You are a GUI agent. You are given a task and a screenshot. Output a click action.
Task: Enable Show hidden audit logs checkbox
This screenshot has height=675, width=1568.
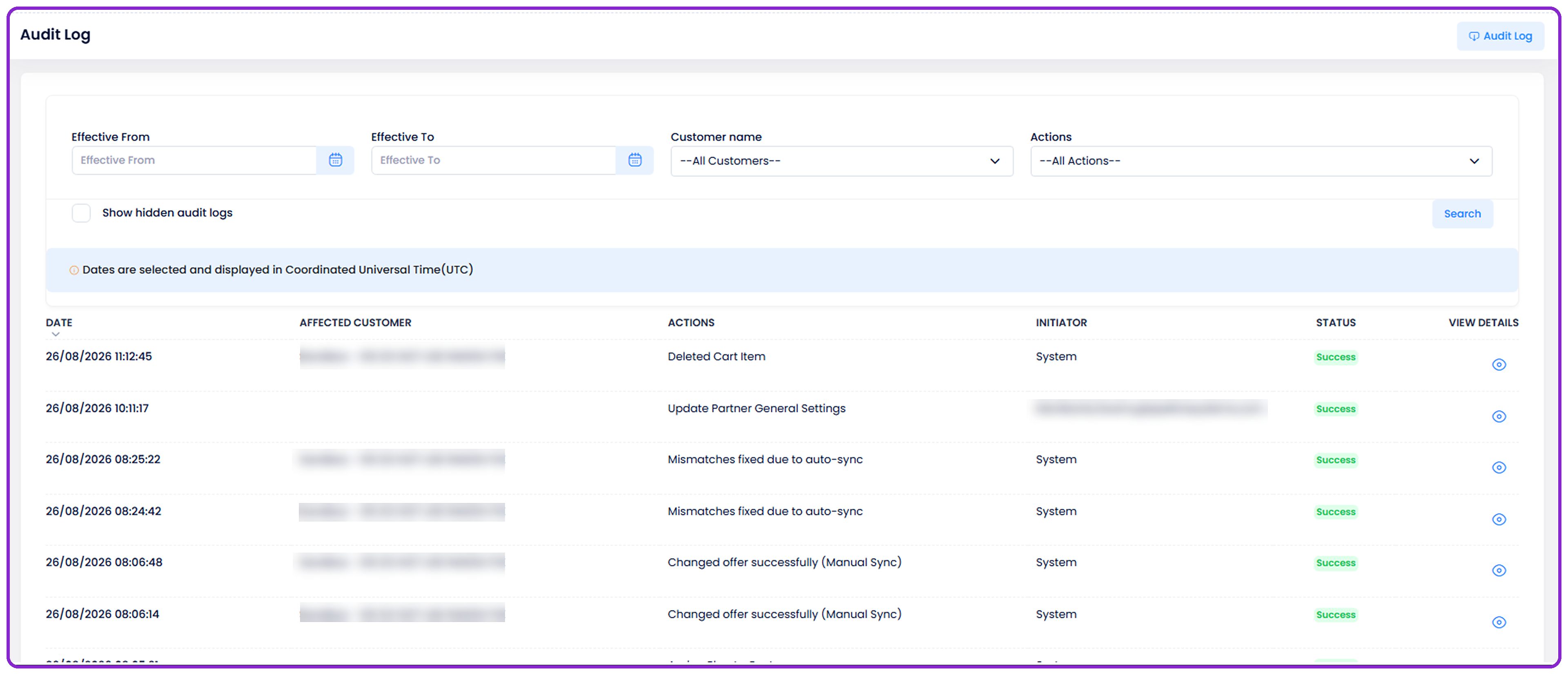point(81,213)
